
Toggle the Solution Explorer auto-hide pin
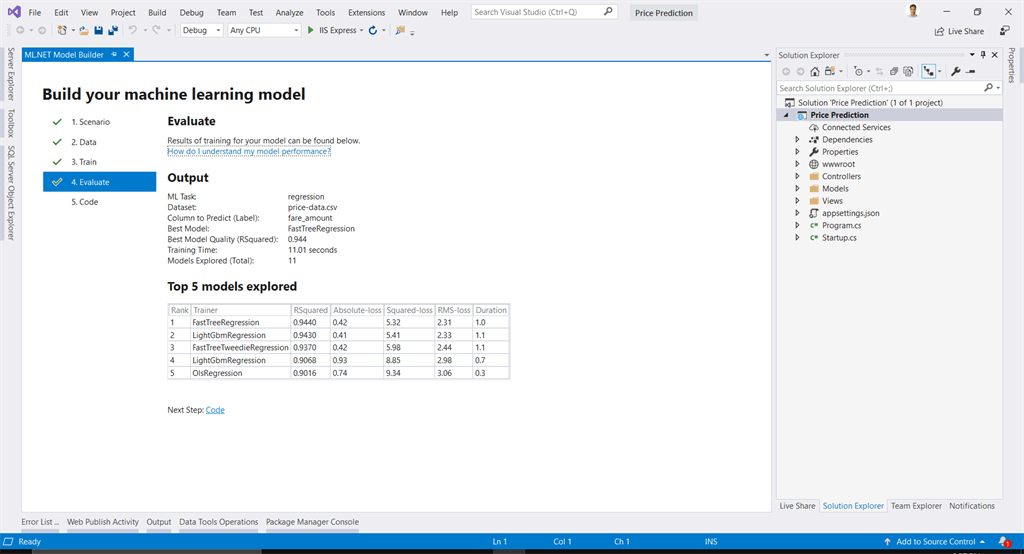click(983, 55)
